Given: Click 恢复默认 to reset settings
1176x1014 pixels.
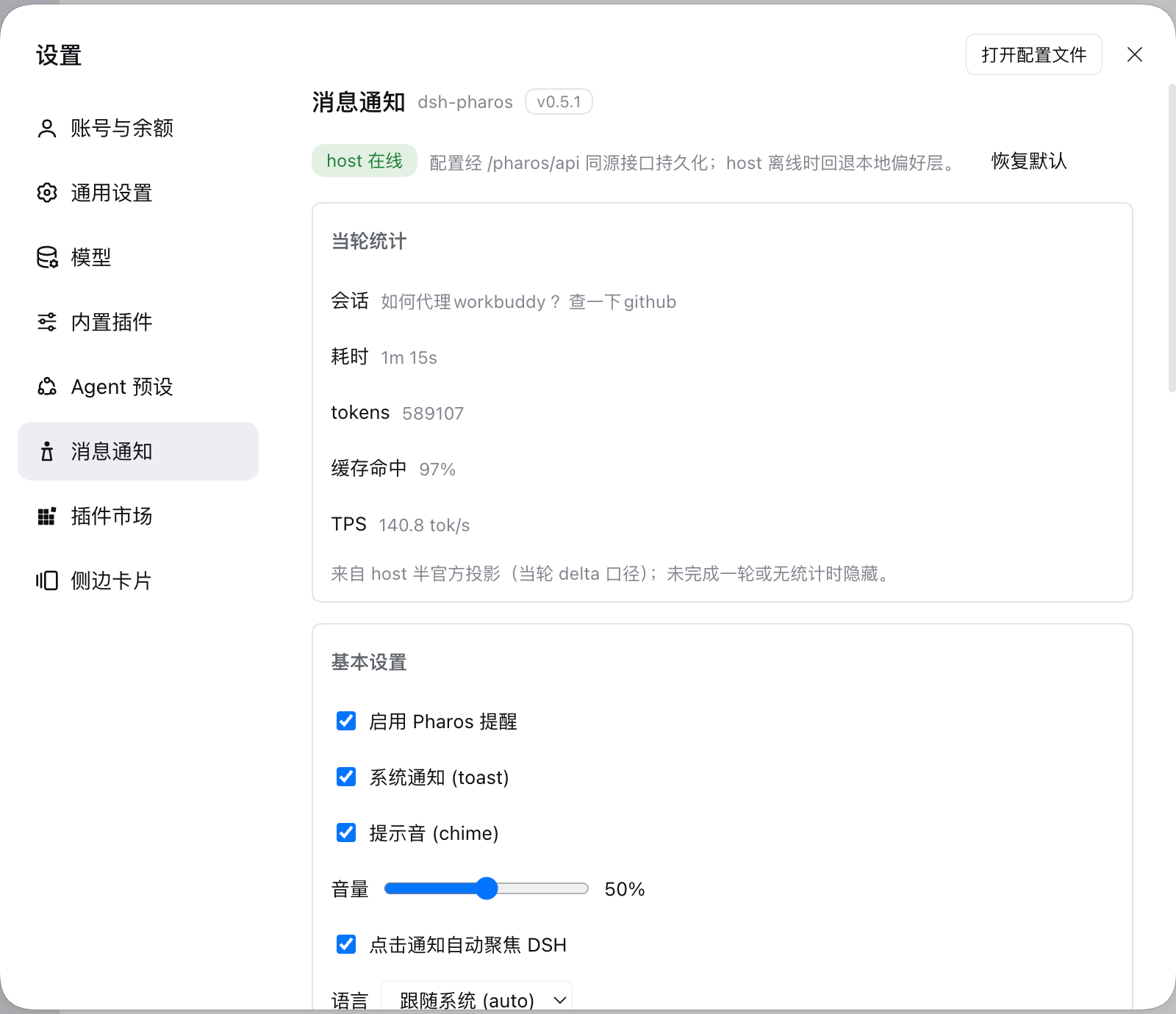Looking at the screenshot, I should (1029, 161).
